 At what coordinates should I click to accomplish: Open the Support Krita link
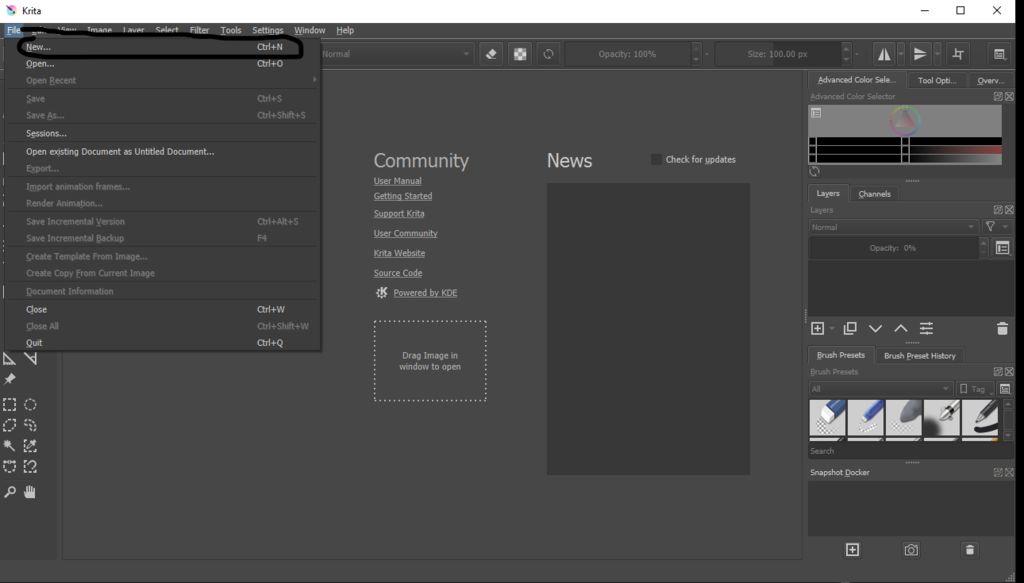point(399,213)
